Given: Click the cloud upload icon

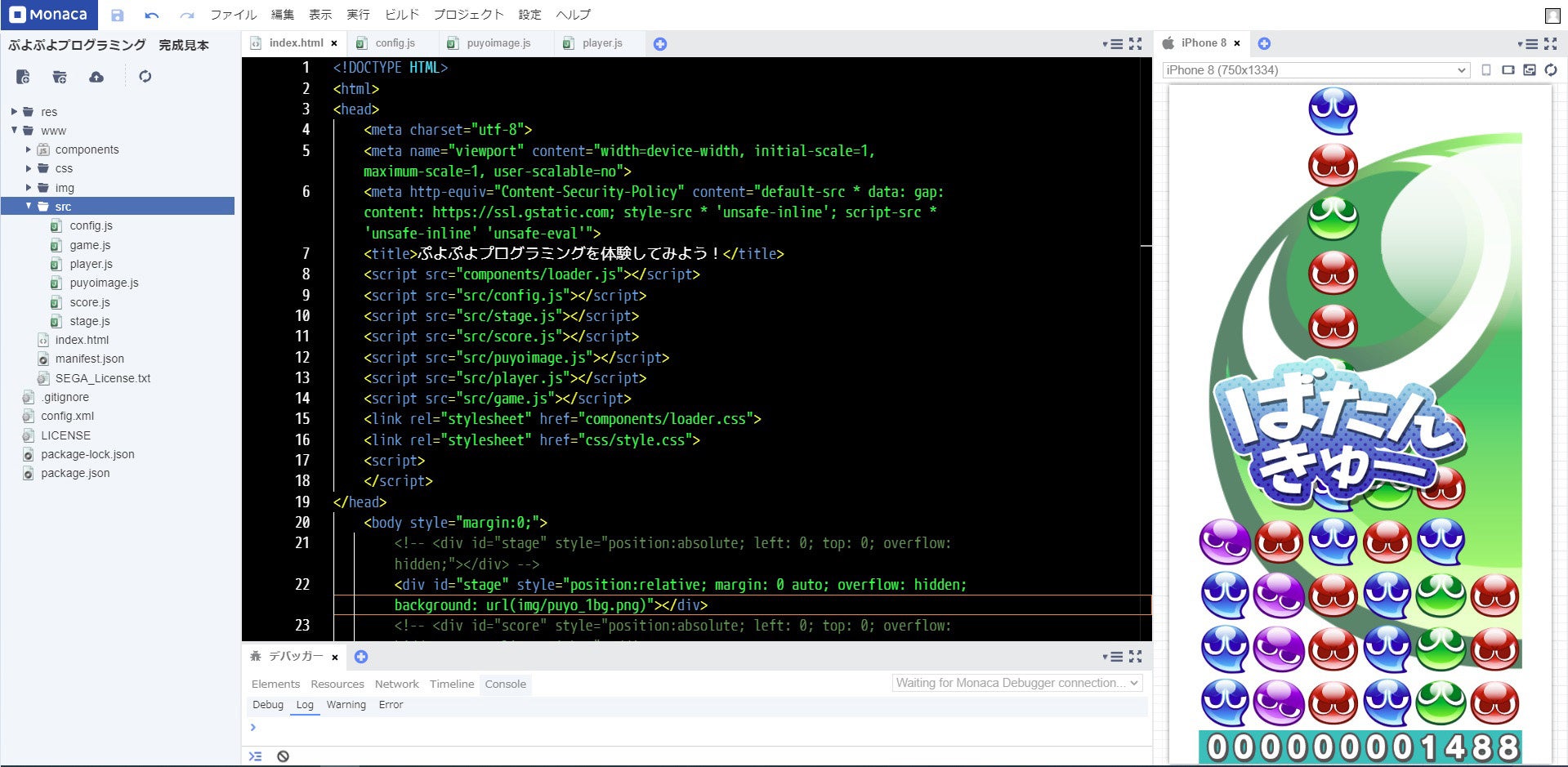Looking at the screenshot, I should [96, 77].
